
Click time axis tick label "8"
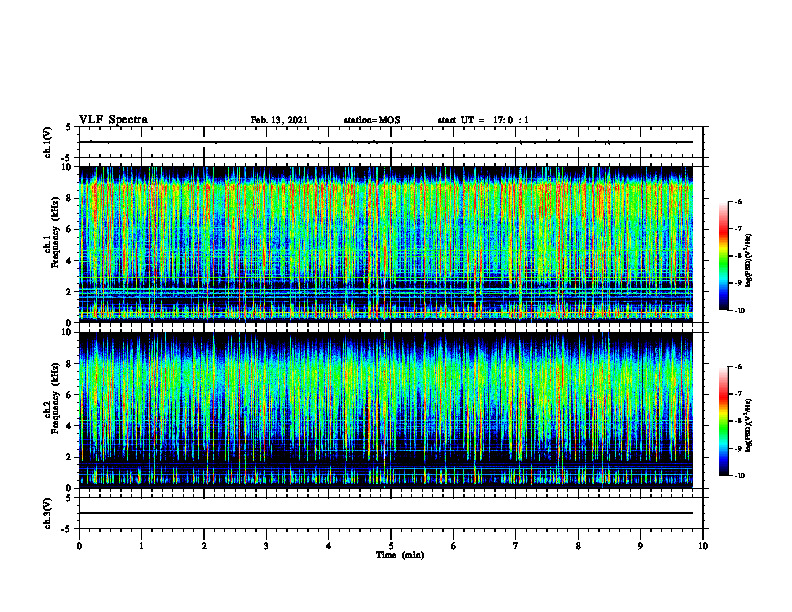(x=578, y=546)
